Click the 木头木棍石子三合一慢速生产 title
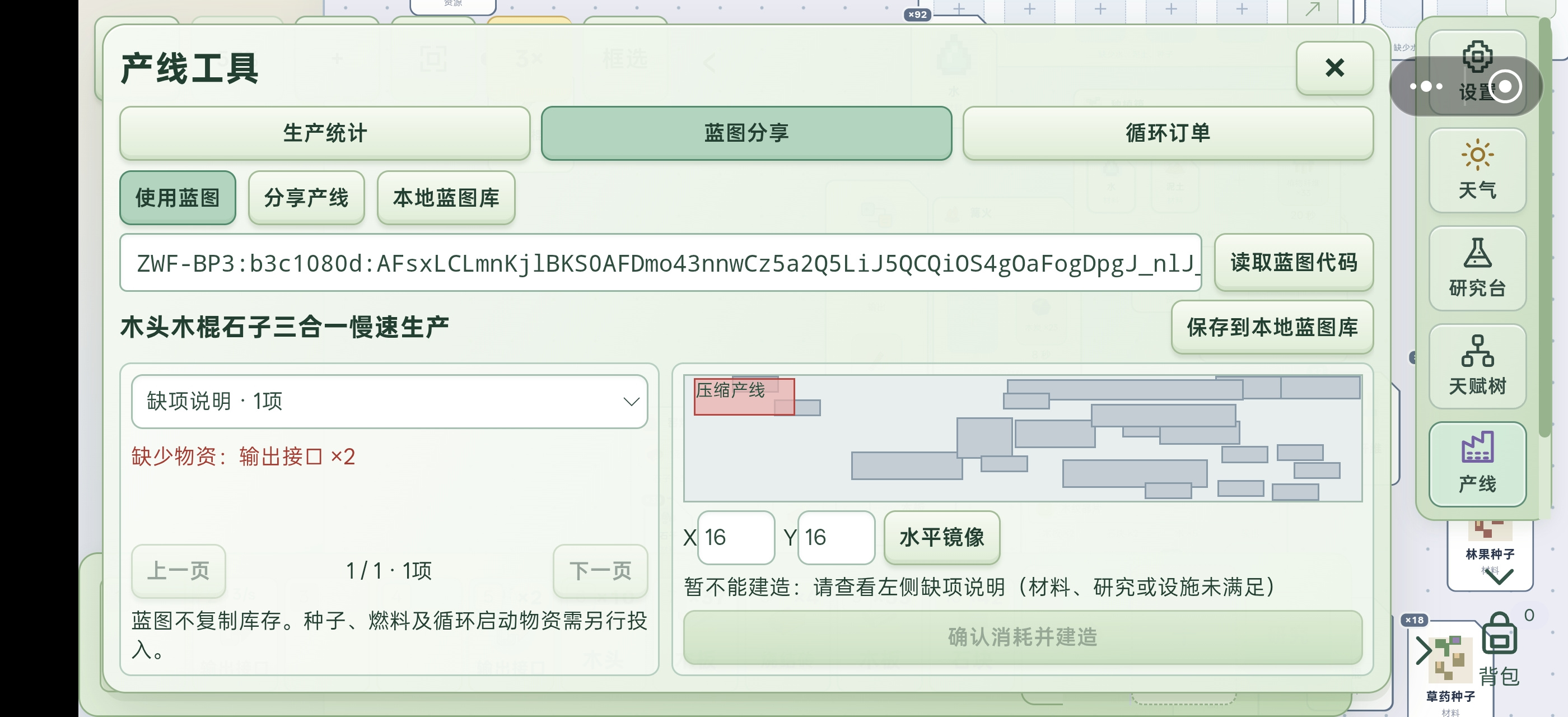The width and height of the screenshot is (1568, 717). pyautogui.click(x=284, y=328)
